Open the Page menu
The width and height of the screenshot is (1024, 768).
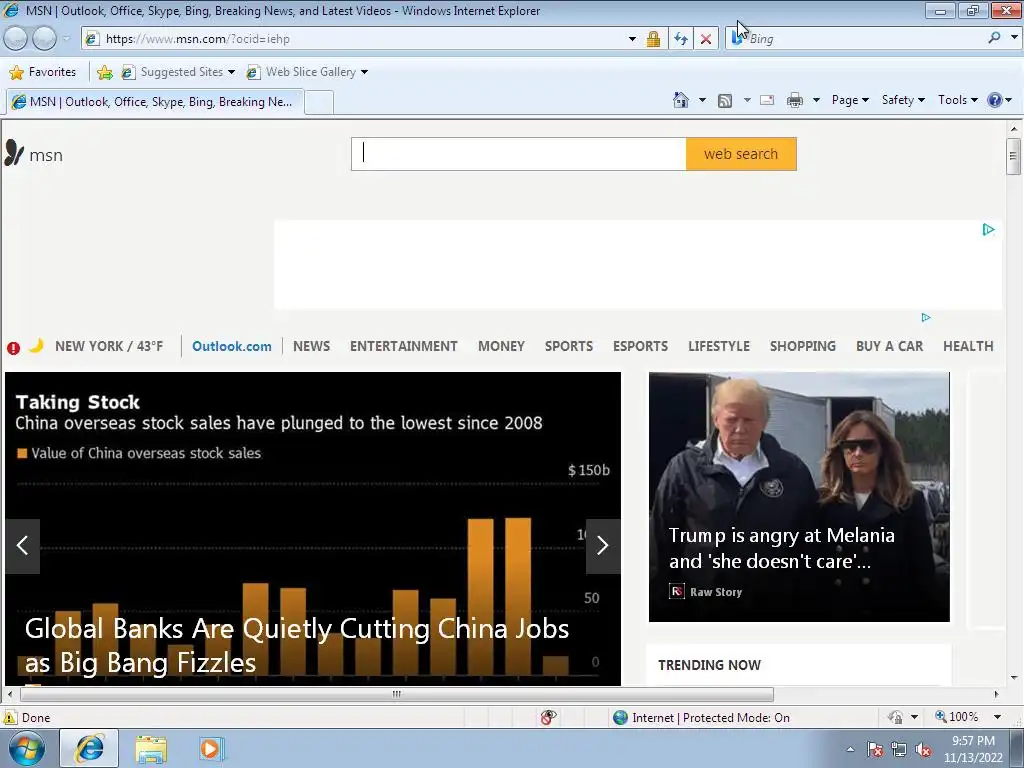(x=850, y=100)
